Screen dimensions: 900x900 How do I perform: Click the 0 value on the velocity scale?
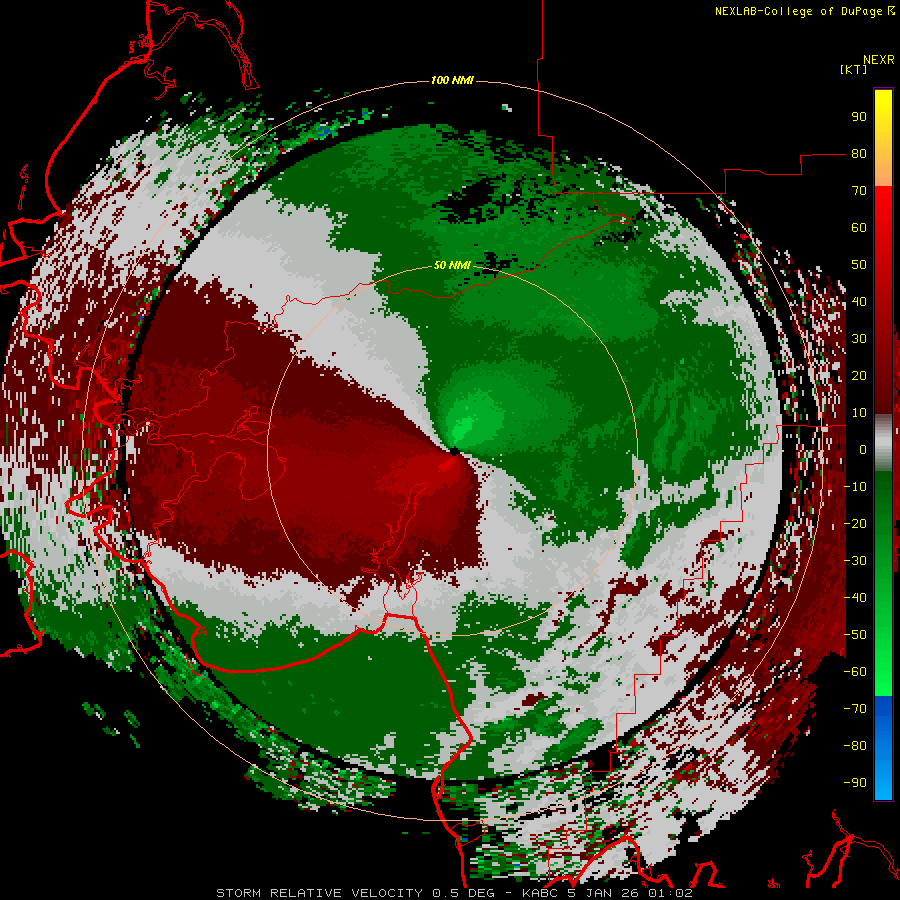point(863,450)
